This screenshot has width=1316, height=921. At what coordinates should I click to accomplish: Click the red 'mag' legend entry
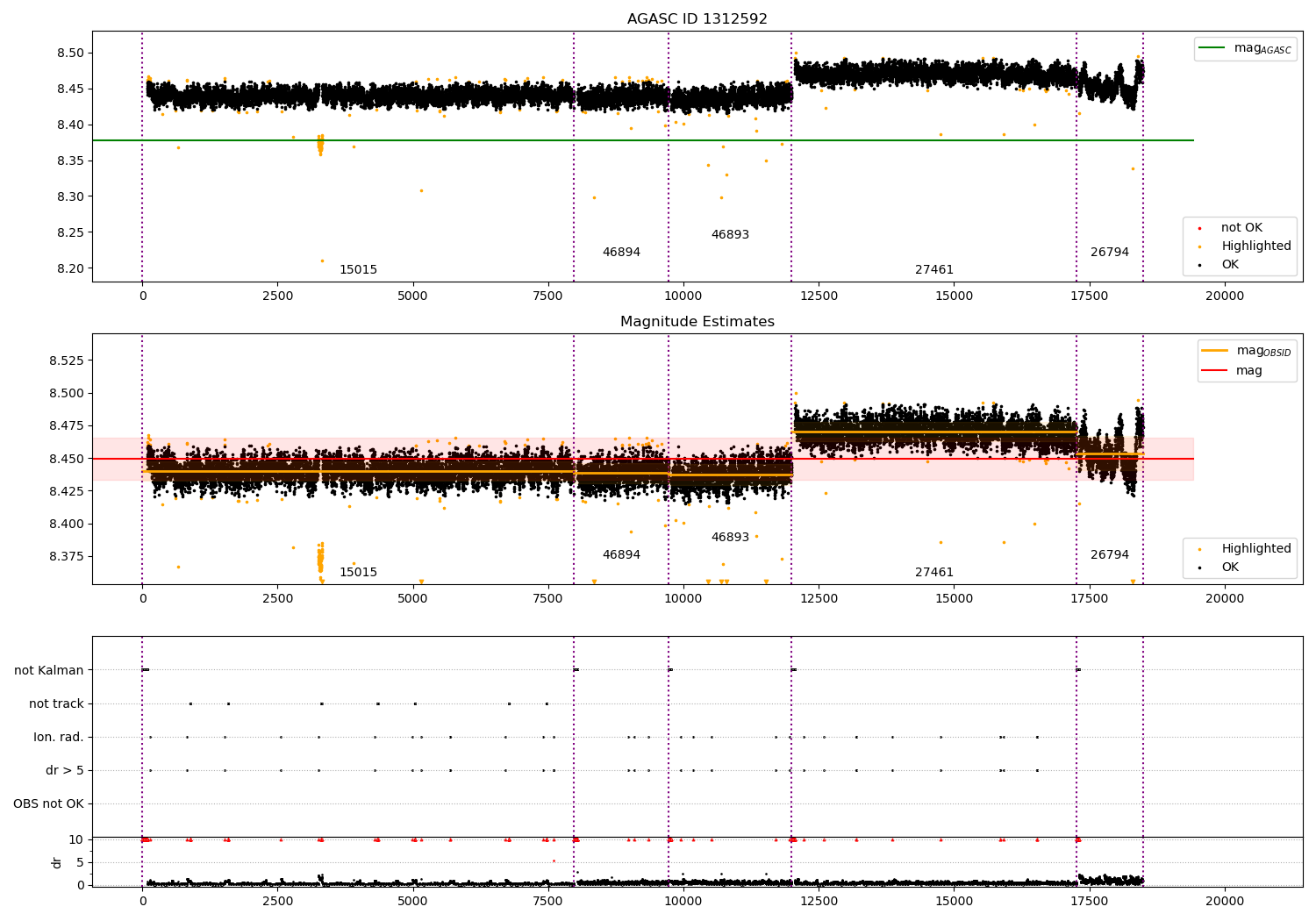1233,370
